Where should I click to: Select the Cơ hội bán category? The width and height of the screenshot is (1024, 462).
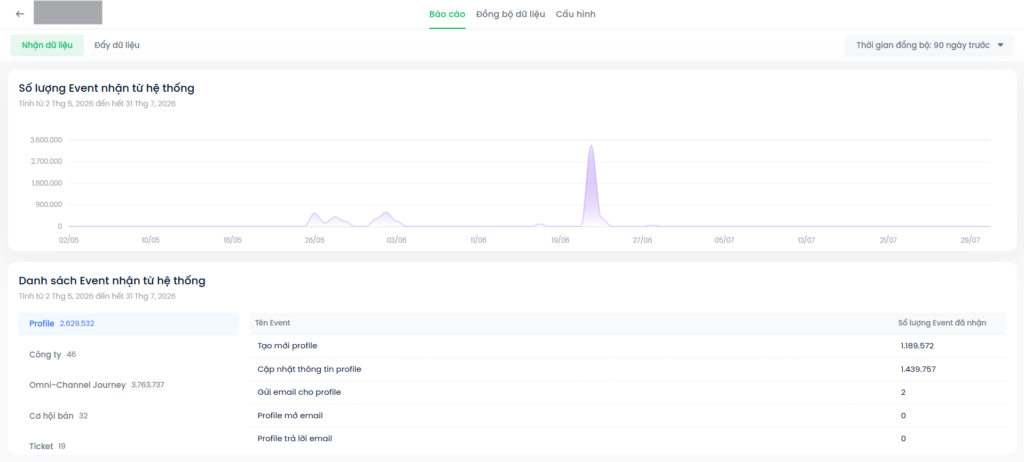click(x=129, y=416)
